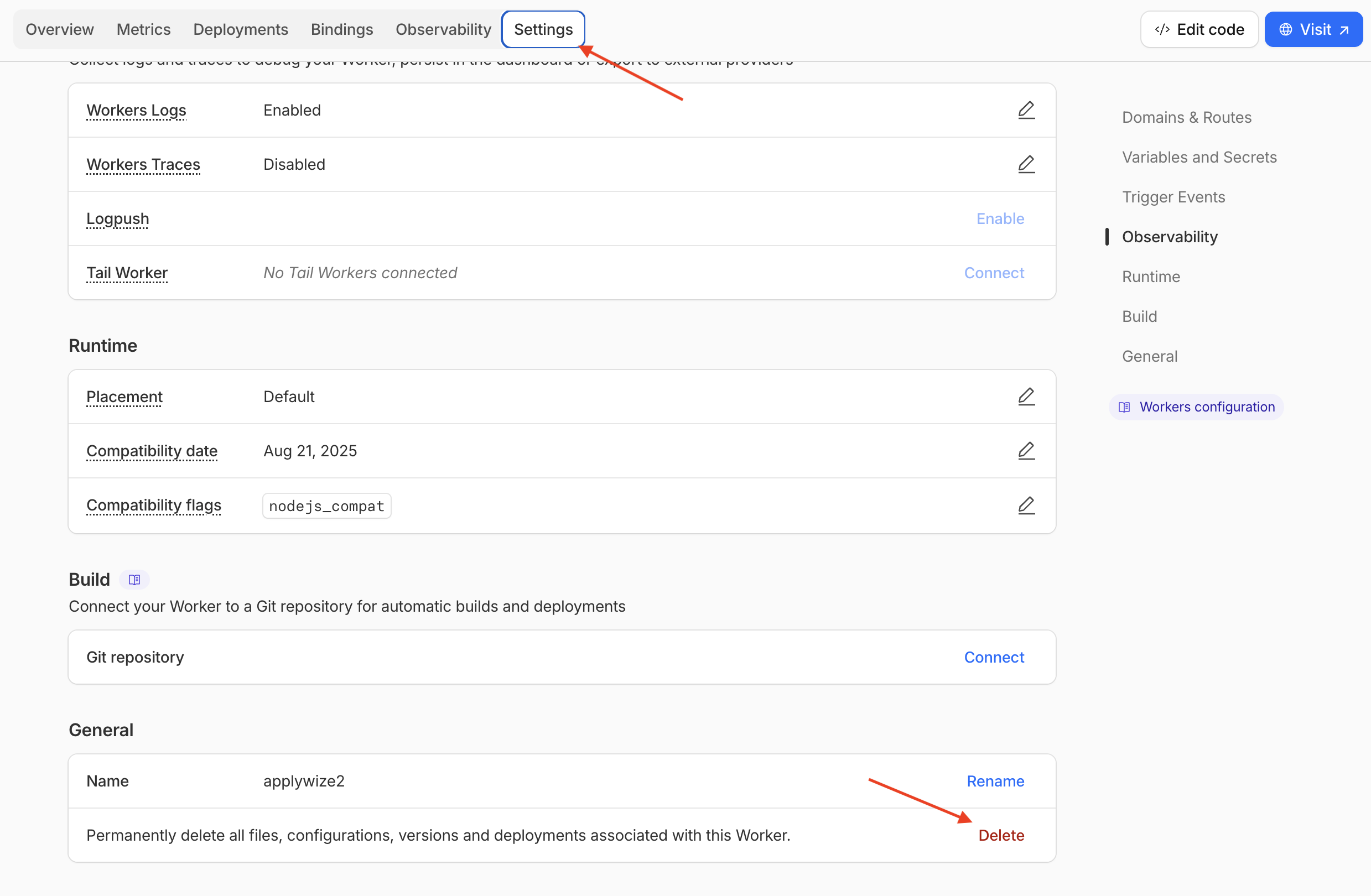Jump to Variables and Secrets in sidebar
The width and height of the screenshot is (1371, 896).
[1199, 157]
